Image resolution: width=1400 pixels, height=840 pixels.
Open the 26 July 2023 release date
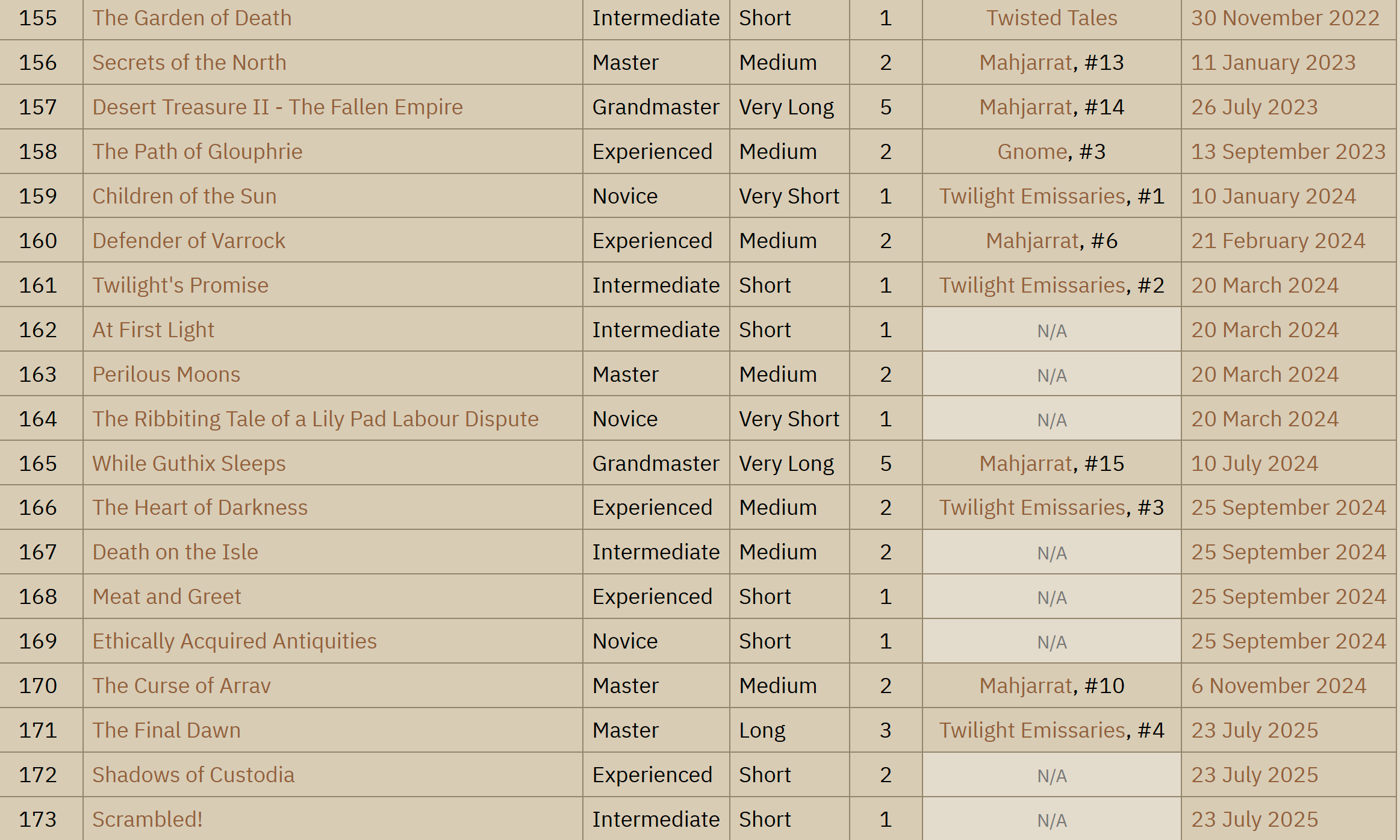(x=1254, y=107)
